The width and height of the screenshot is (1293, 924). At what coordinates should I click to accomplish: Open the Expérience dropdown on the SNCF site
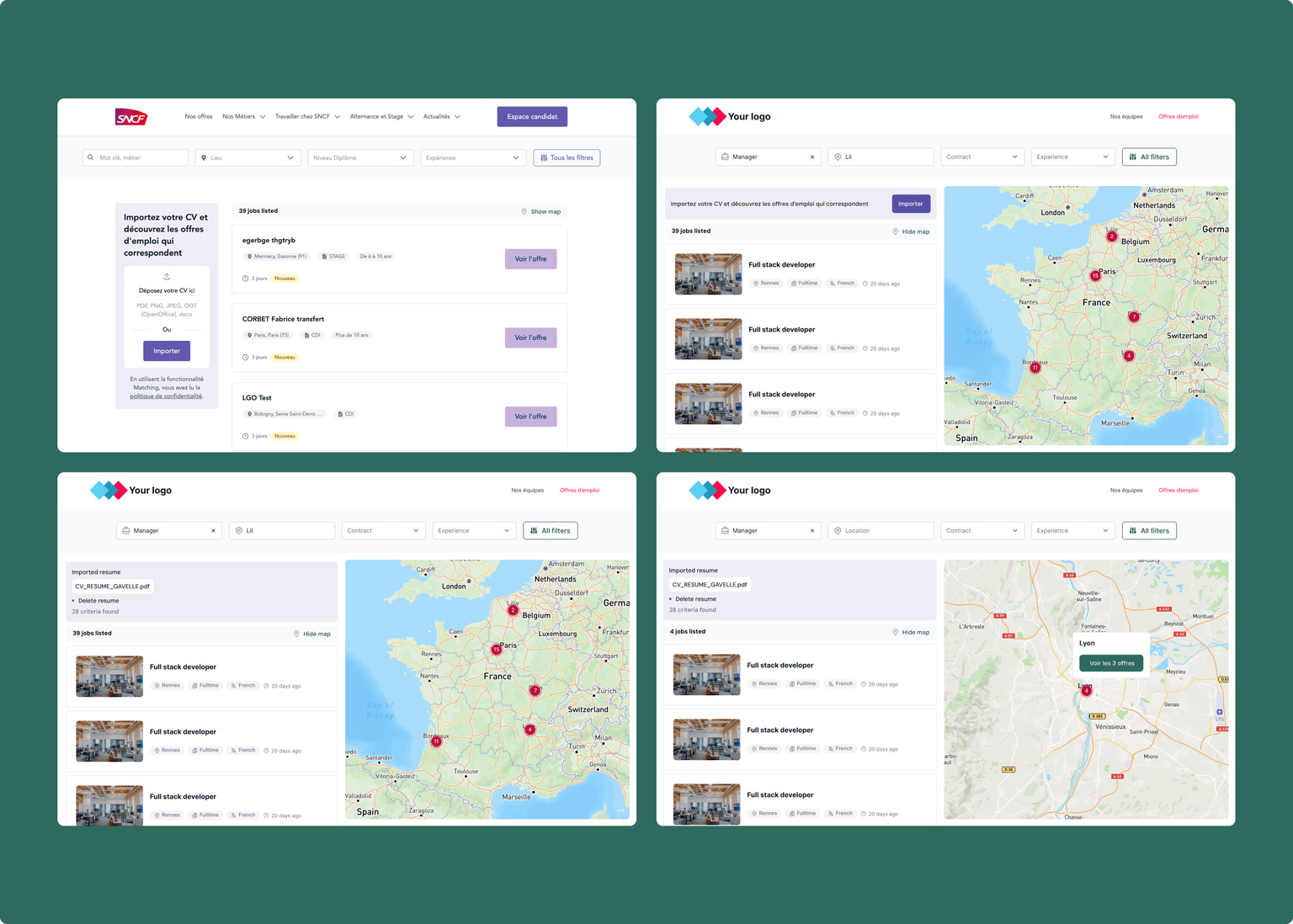[473, 157]
